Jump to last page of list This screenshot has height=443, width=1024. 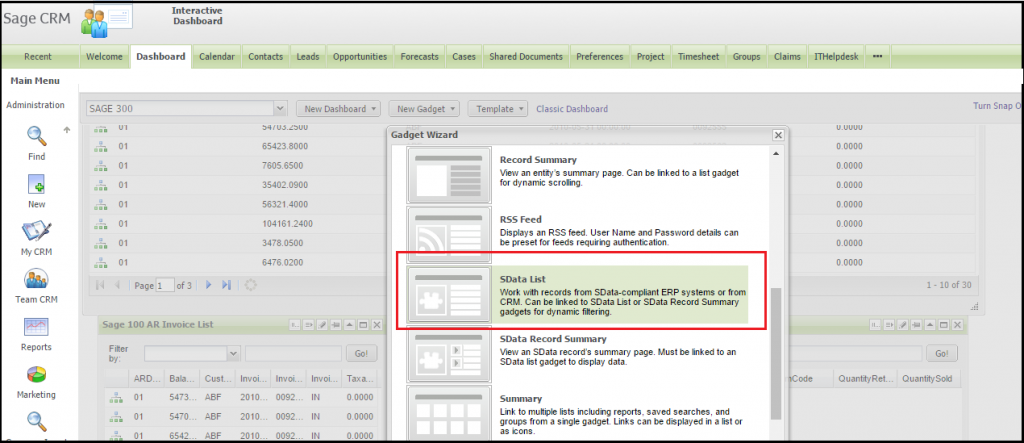click(226, 285)
